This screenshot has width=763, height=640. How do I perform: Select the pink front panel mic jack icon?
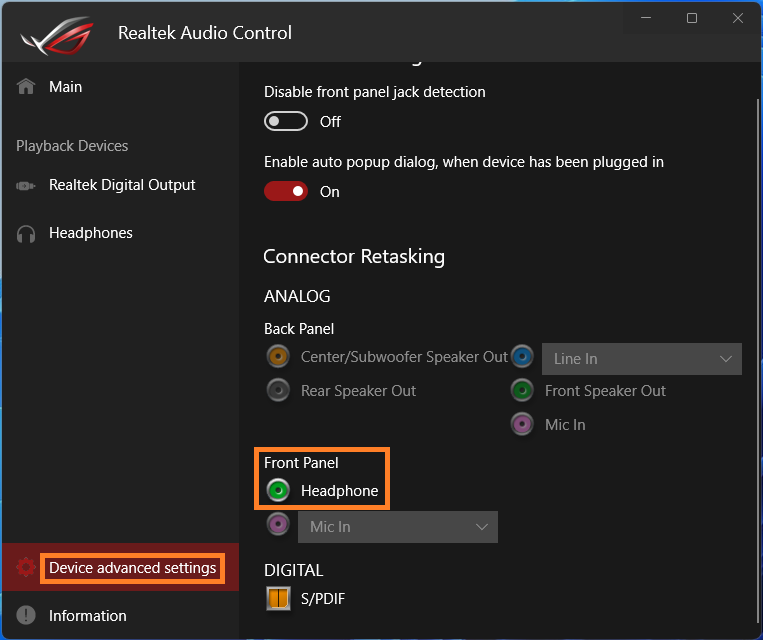tap(278, 524)
